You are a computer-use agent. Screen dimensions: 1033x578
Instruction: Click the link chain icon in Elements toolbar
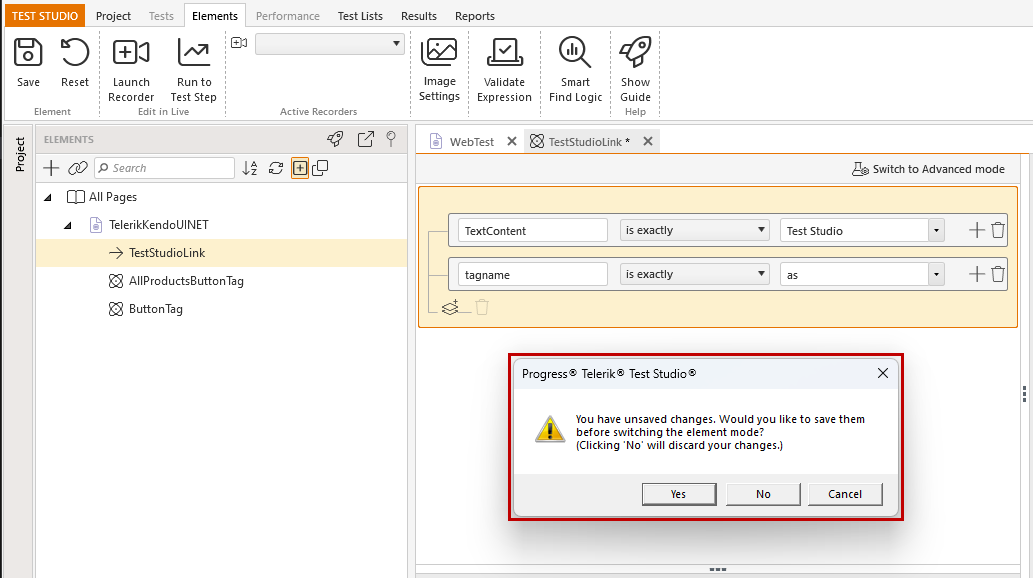coord(78,168)
